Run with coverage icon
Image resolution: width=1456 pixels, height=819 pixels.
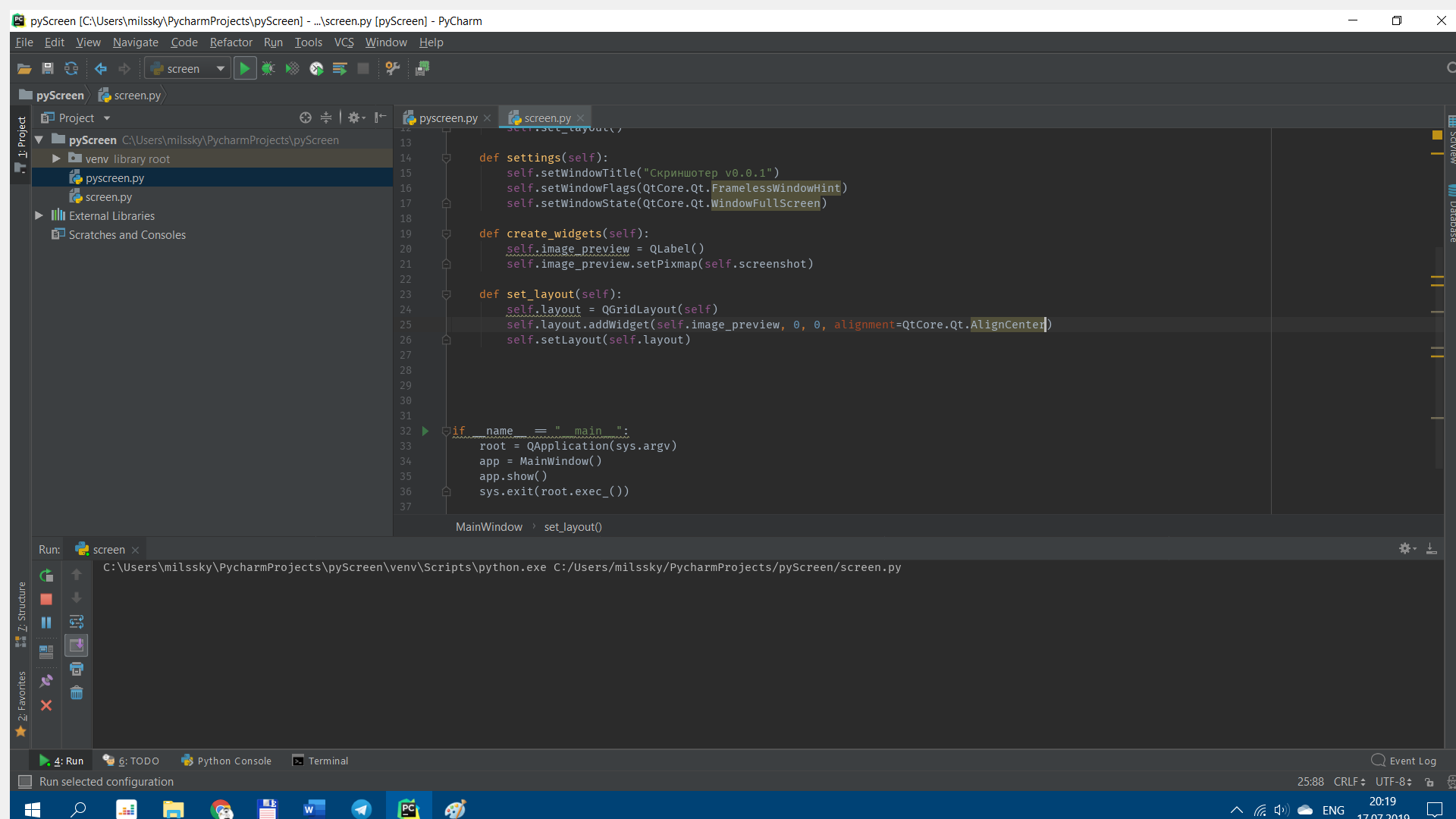pyautogui.click(x=292, y=69)
